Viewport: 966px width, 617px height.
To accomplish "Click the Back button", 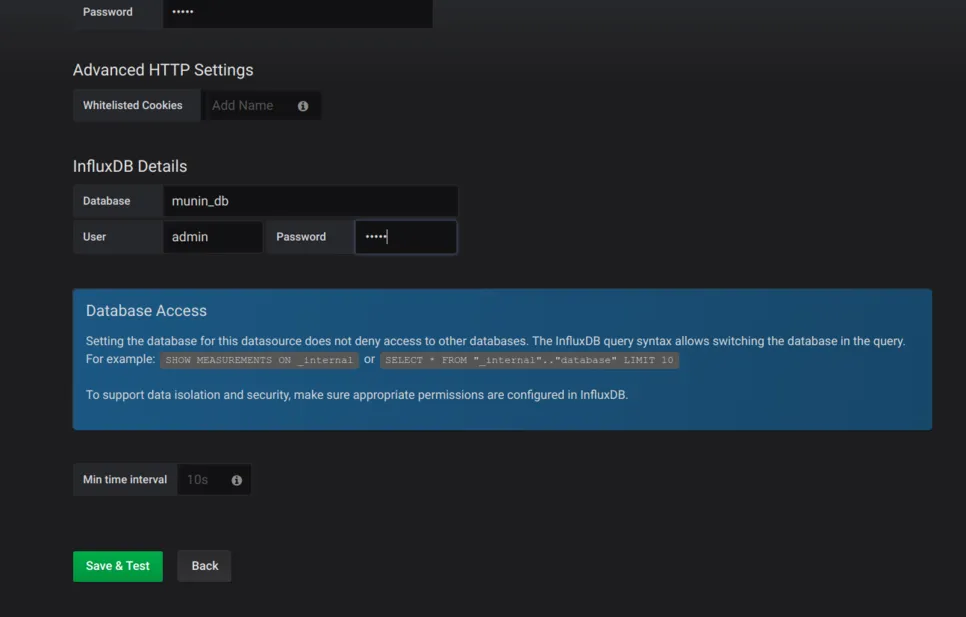I will pos(205,566).
